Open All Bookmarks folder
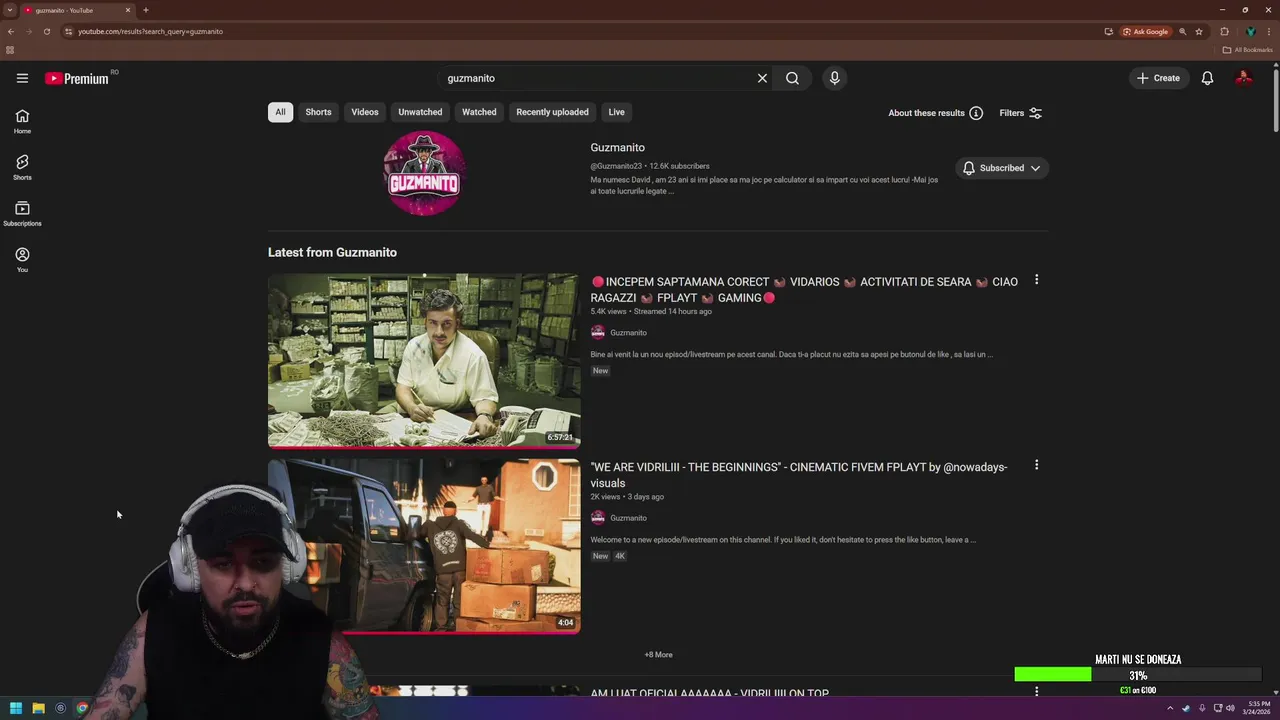The image size is (1280, 720). (x=1247, y=50)
